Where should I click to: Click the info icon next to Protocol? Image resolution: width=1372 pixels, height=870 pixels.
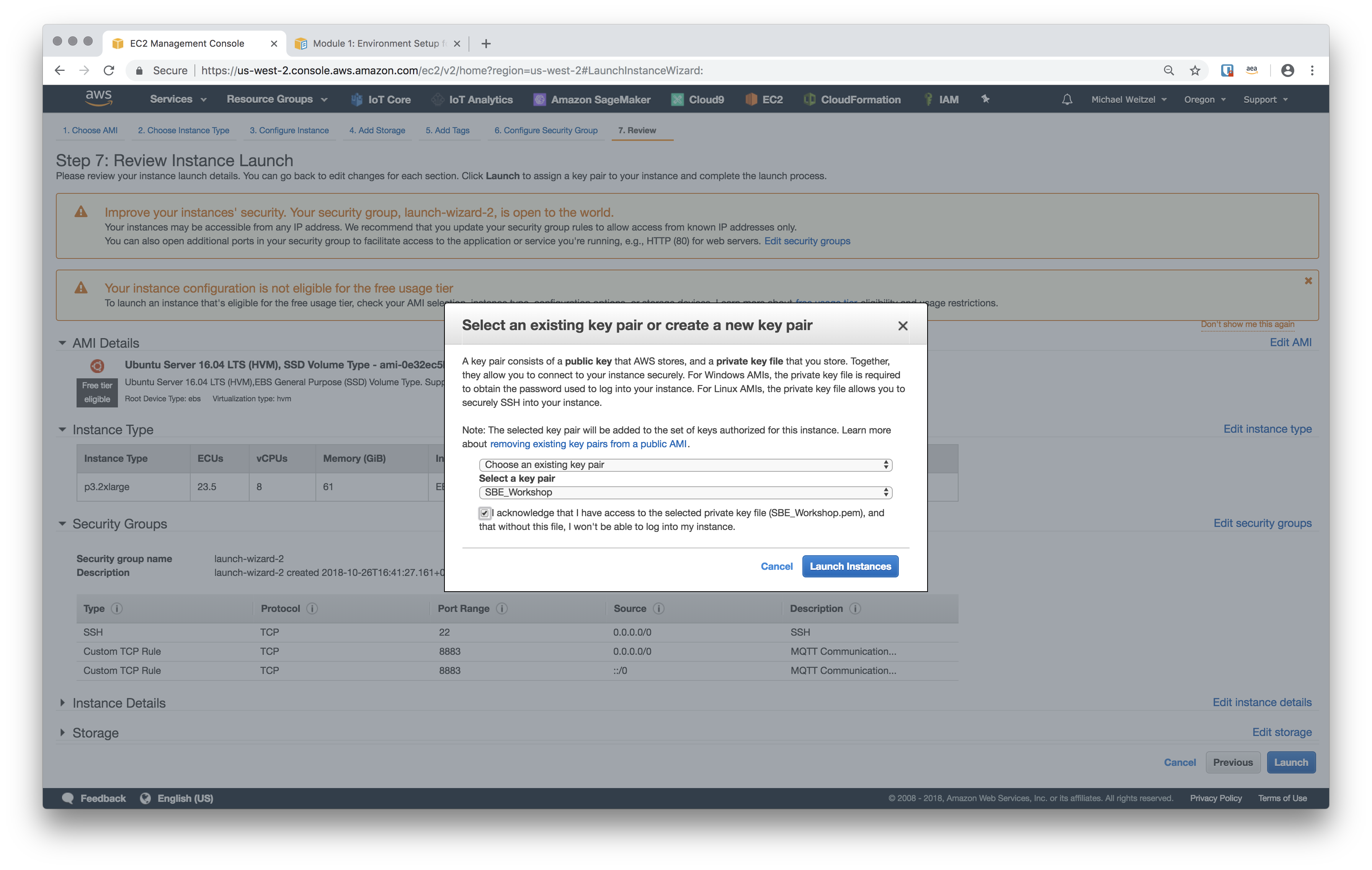pyautogui.click(x=312, y=608)
